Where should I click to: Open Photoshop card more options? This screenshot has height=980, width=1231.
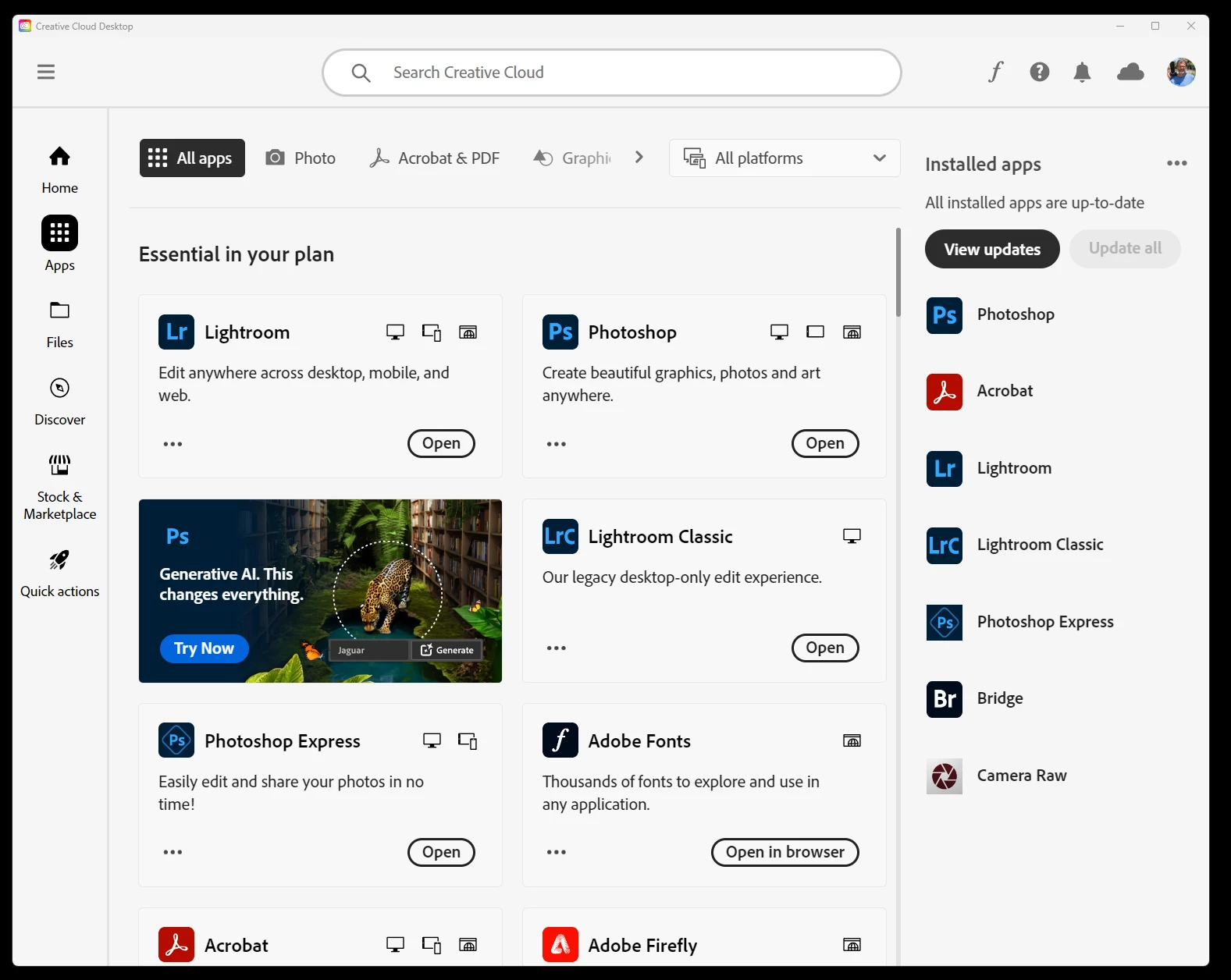click(x=557, y=444)
